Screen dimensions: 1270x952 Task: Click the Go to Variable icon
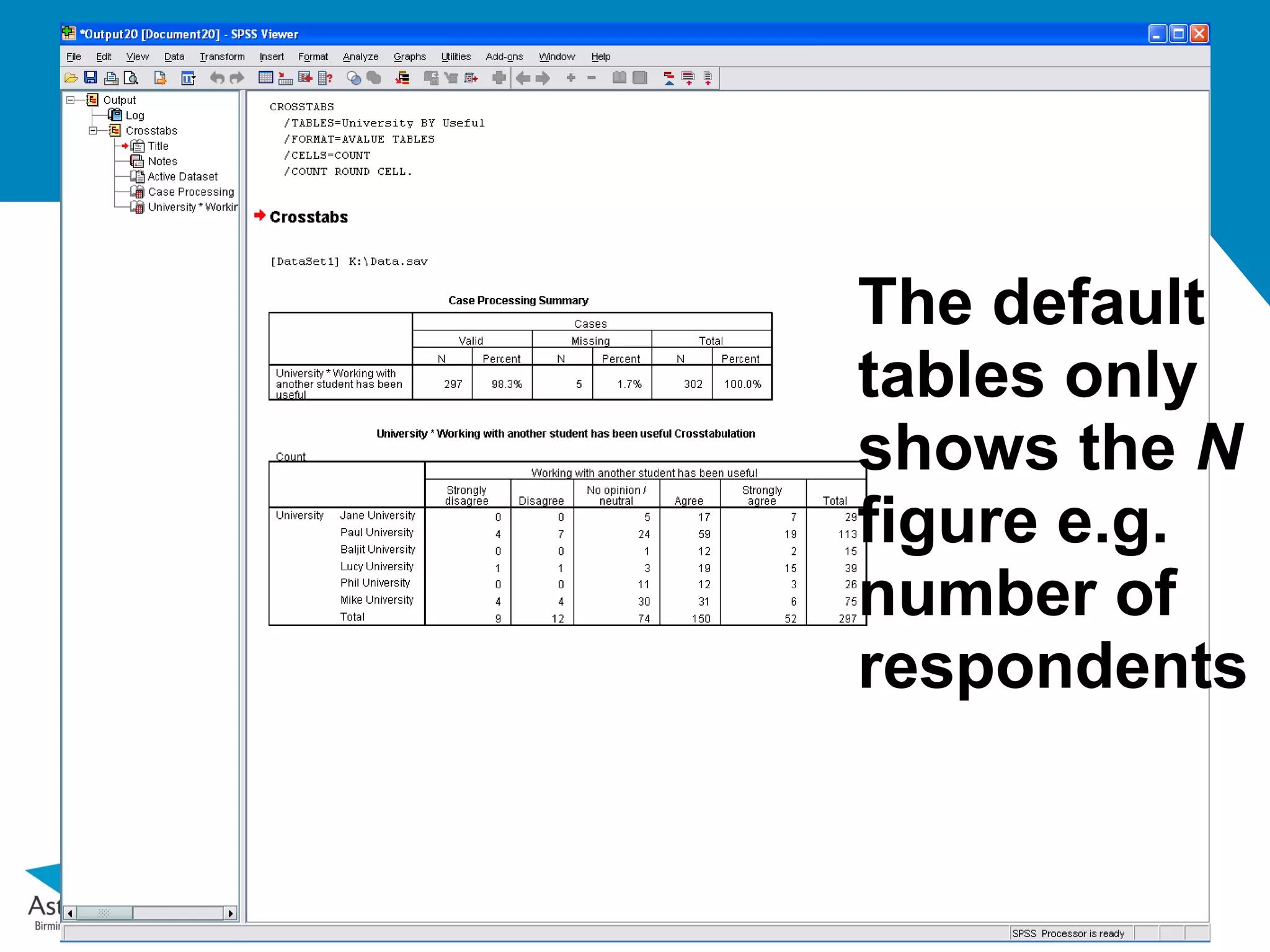(305, 78)
